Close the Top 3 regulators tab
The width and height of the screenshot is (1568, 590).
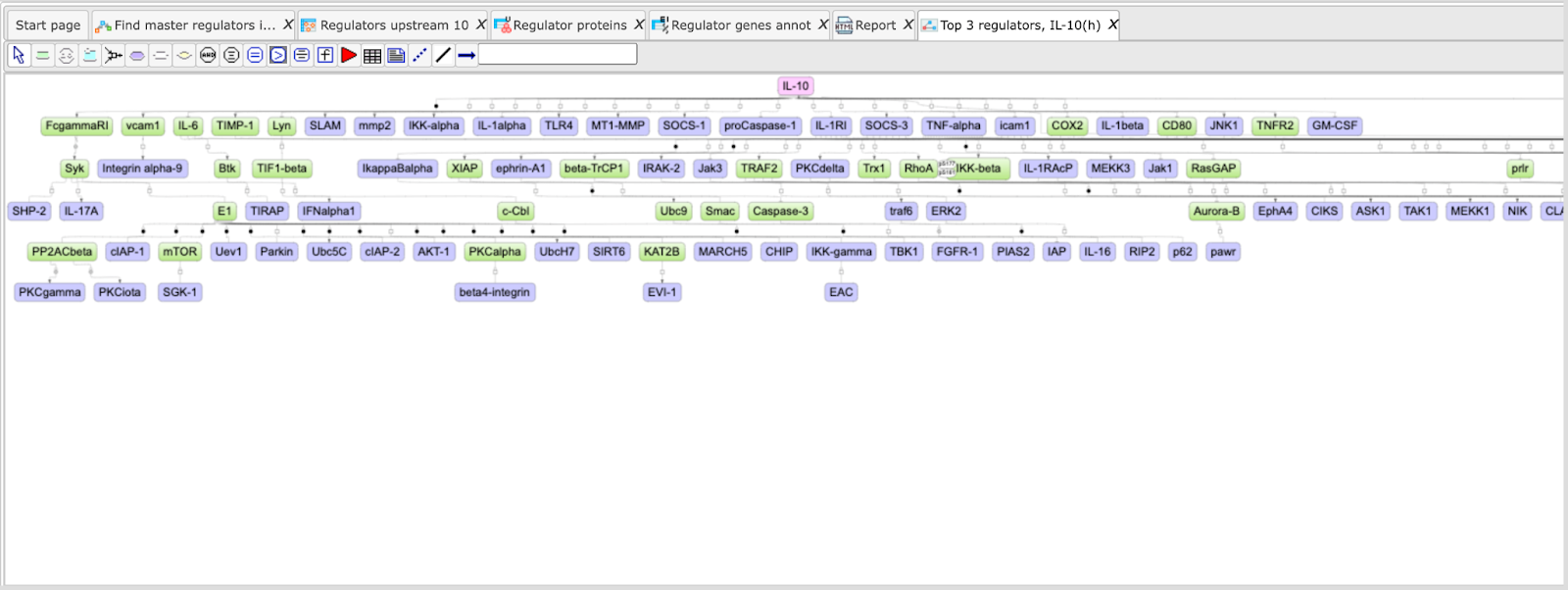pyautogui.click(x=1113, y=25)
